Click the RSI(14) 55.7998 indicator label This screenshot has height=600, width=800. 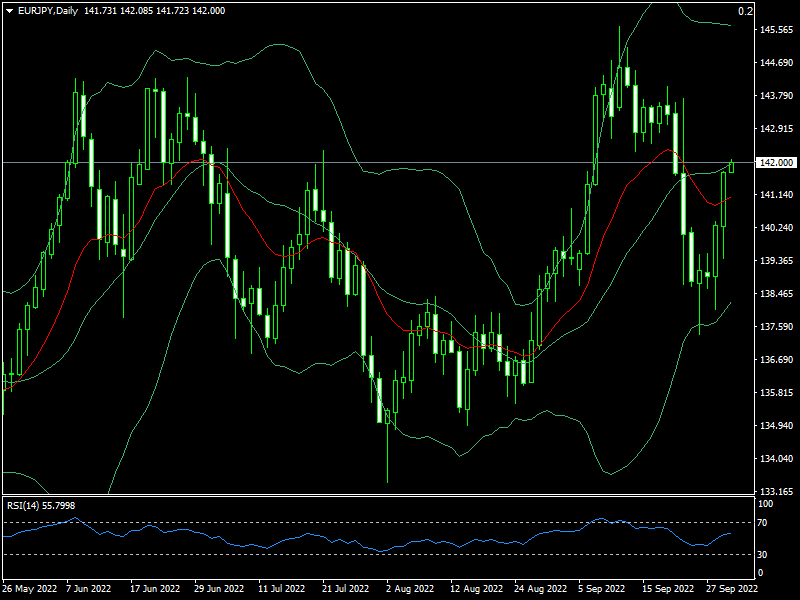point(41,506)
